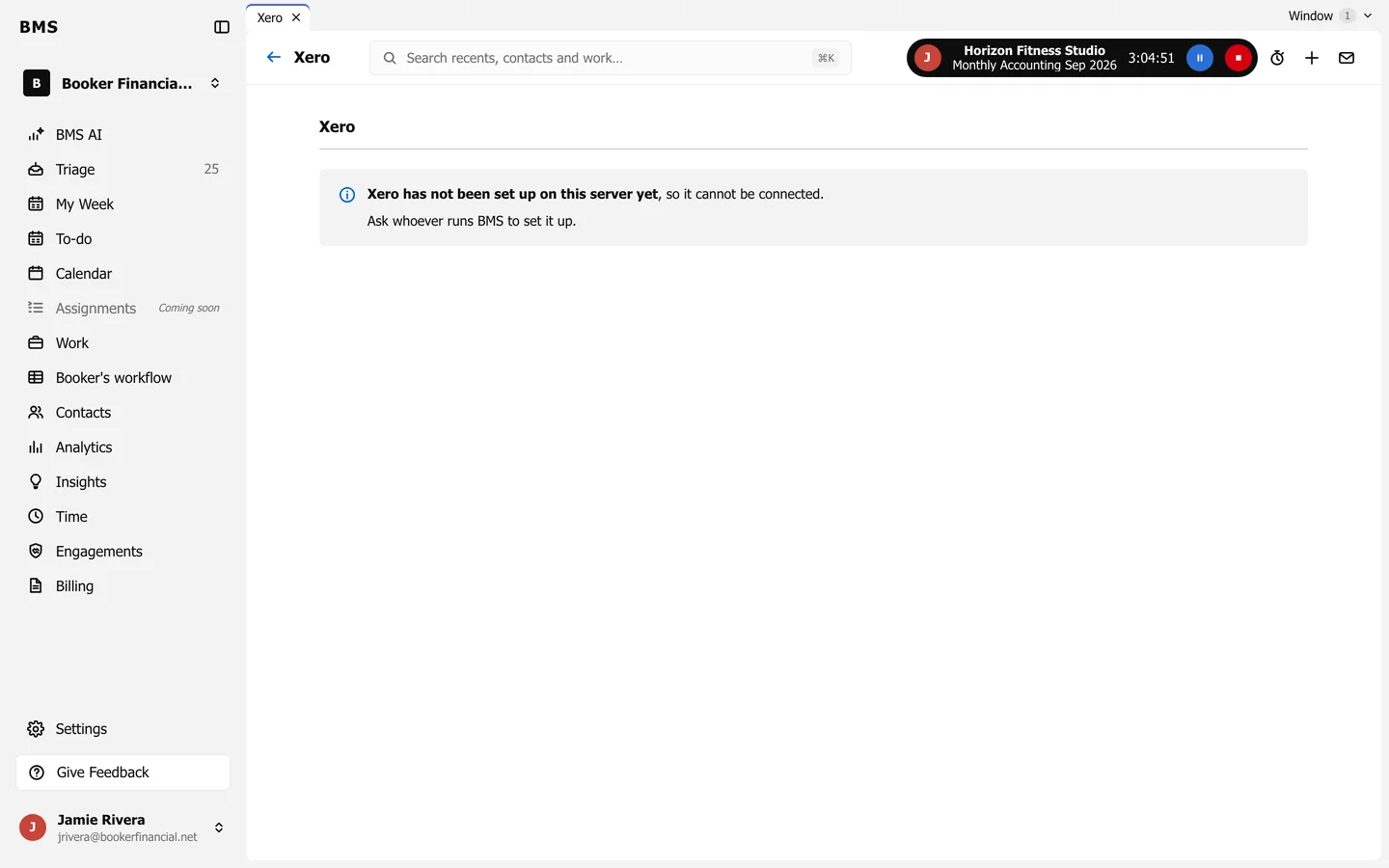The width and height of the screenshot is (1389, 868).
Task: Open Analytics in sidebar
Action: click(x=123, y=448)
